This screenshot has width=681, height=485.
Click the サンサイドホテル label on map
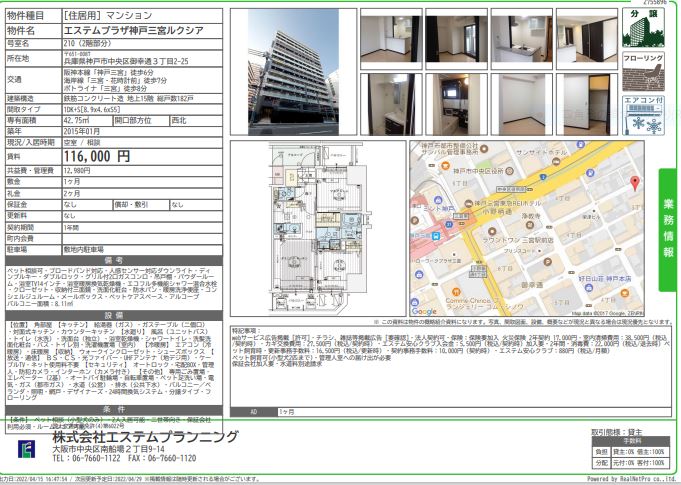541,152
